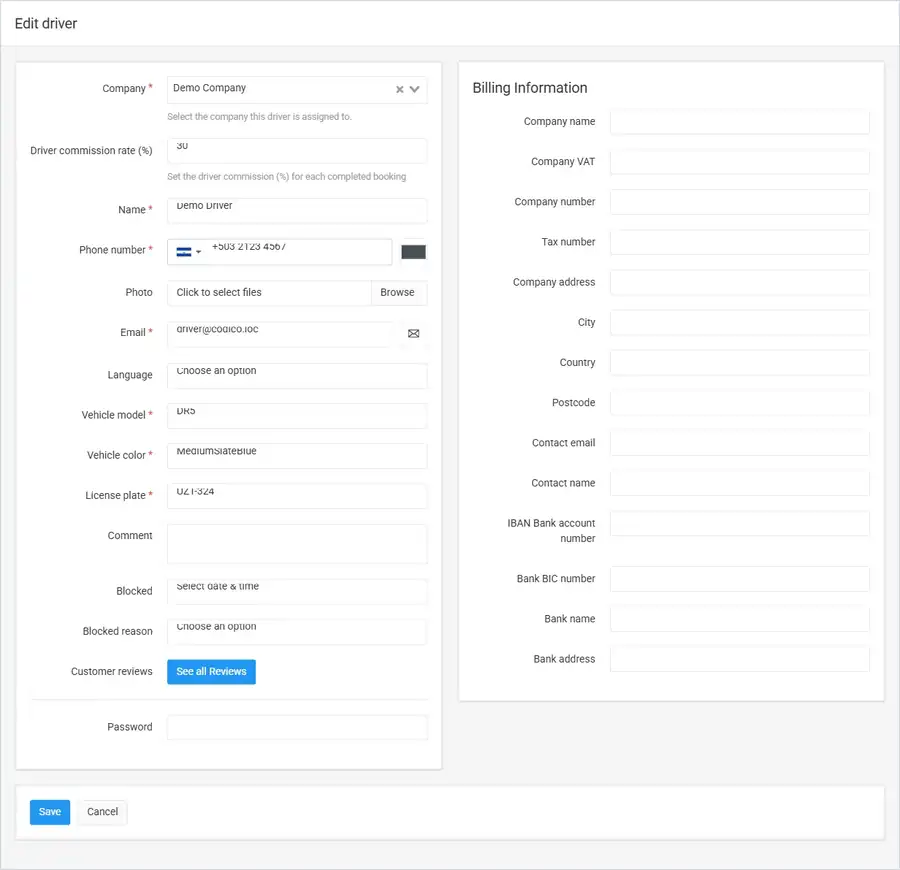Viewport: 900px width, 870px height.
Task: Focus the Bank BIC number field
Action: point(739,579)
